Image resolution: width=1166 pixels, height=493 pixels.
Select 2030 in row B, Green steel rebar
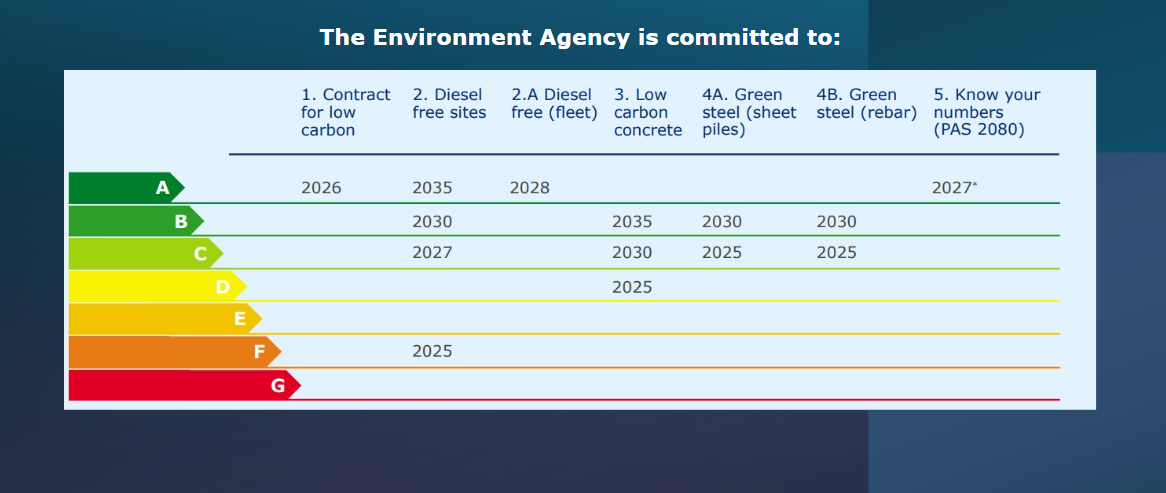[x=837, y=222]
